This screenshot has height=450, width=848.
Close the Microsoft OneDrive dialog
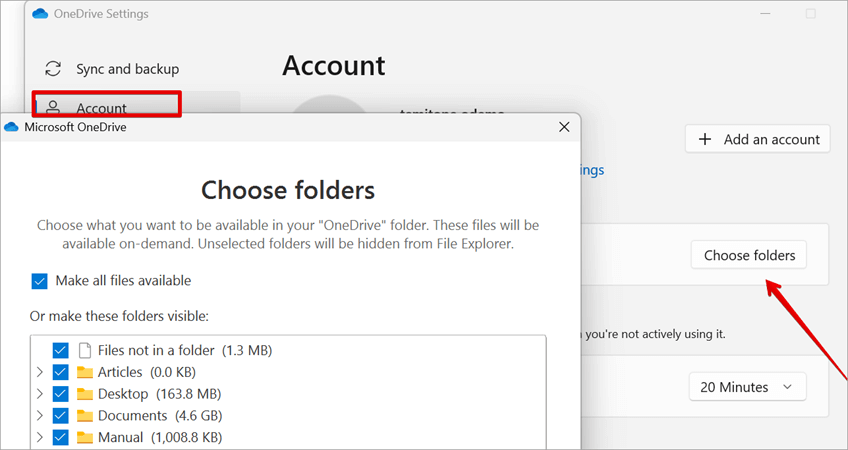click(565, 127)
